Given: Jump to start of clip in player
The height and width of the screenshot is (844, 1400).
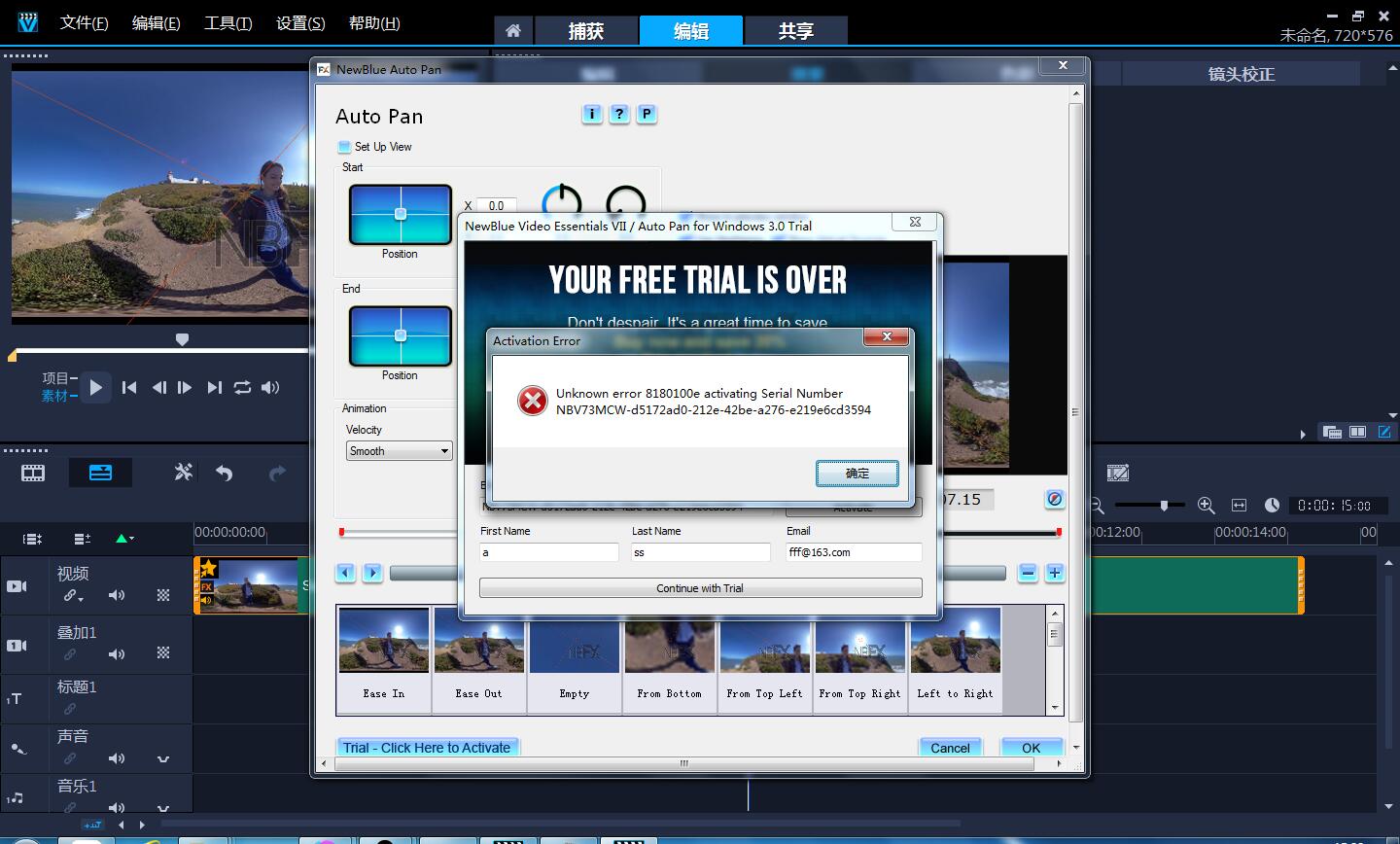Looking at the screenshot, I should point(129,387).
